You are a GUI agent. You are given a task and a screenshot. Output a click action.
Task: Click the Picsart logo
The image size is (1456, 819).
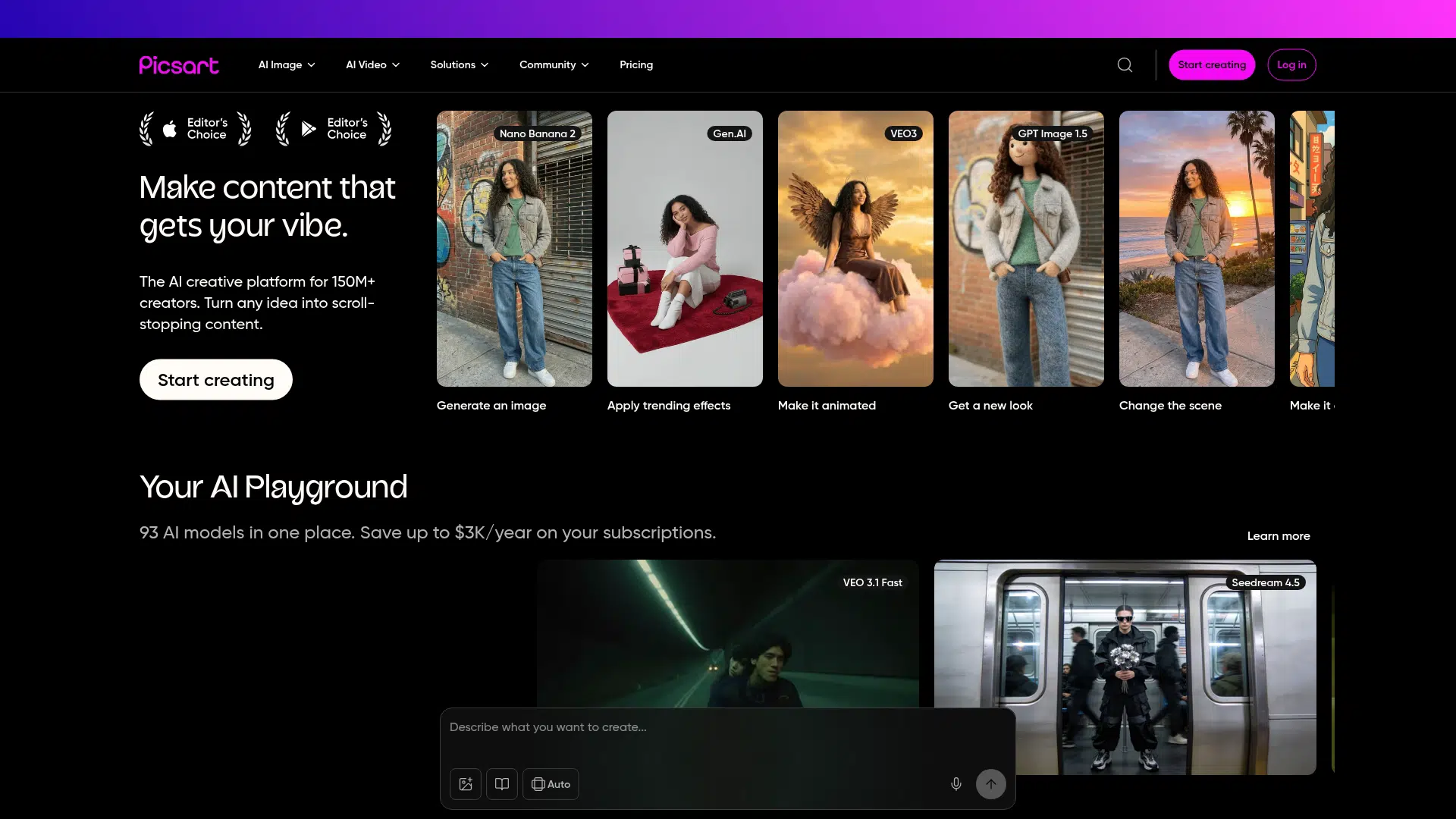coord(179,65)
